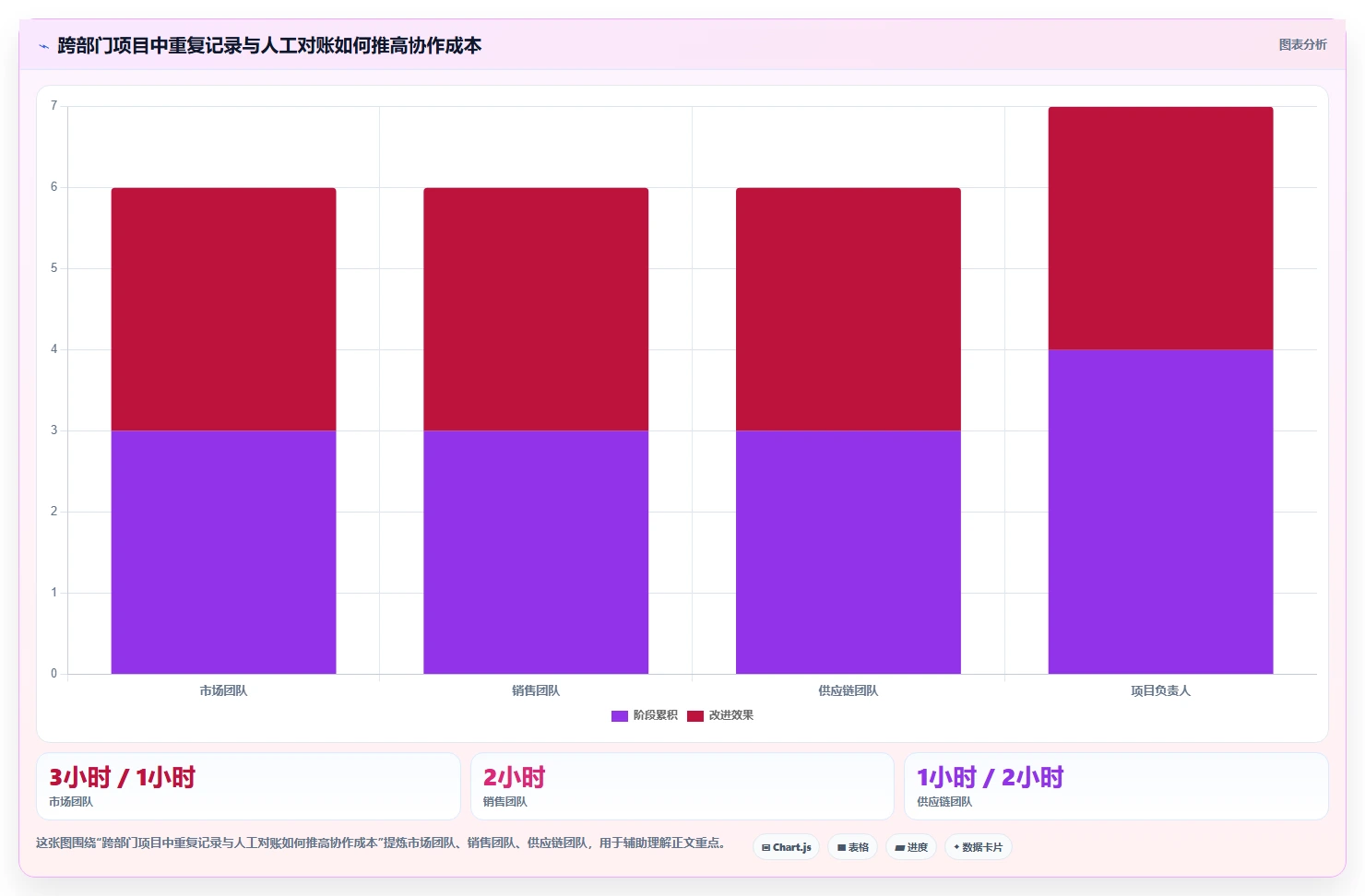Click the purple 阶段累积 legend swatch
Image resolution: width=1365 pixels, height=896 pixels.
click(620, 716)
